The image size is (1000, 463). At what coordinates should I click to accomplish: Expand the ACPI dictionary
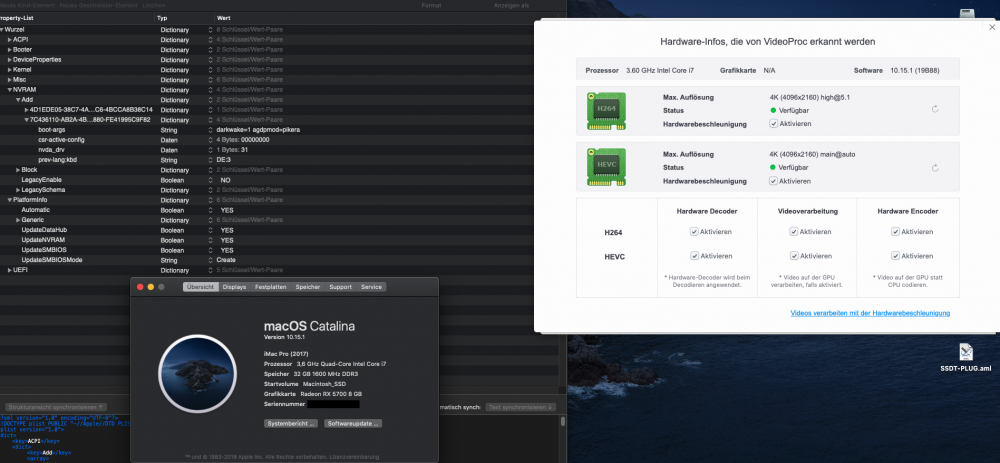click(x=10, y=40)
